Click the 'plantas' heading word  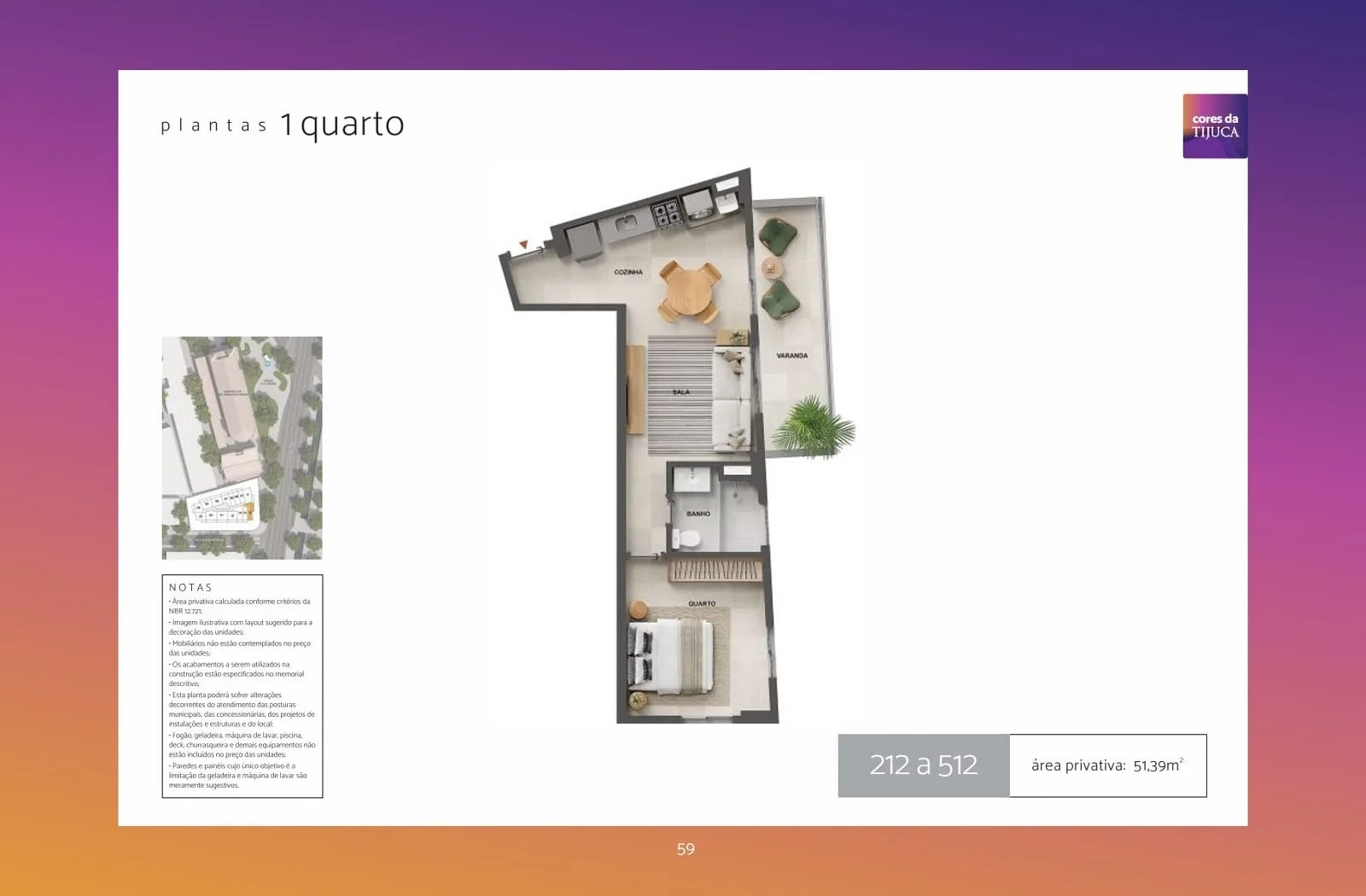tap(213, 125)
